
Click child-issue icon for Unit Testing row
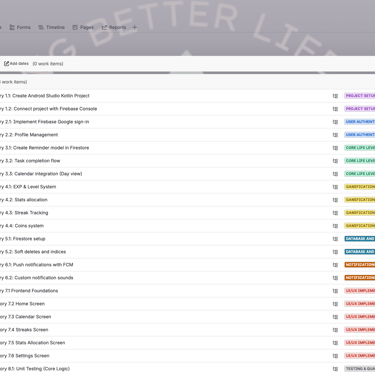coord(335,369)
